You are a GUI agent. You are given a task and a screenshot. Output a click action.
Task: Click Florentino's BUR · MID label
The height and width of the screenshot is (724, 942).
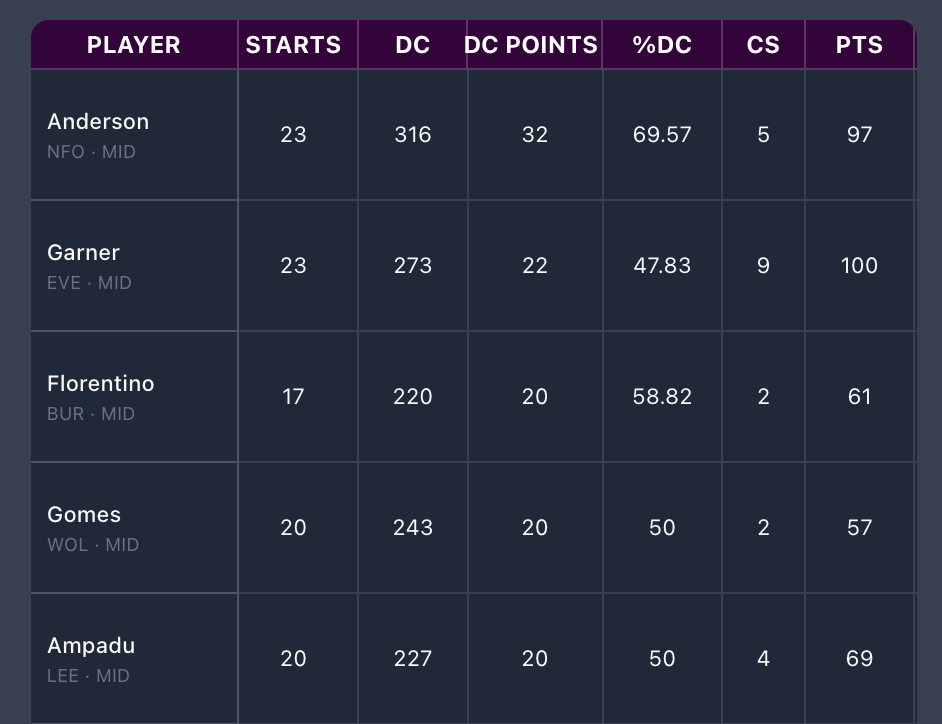point(91,414)
